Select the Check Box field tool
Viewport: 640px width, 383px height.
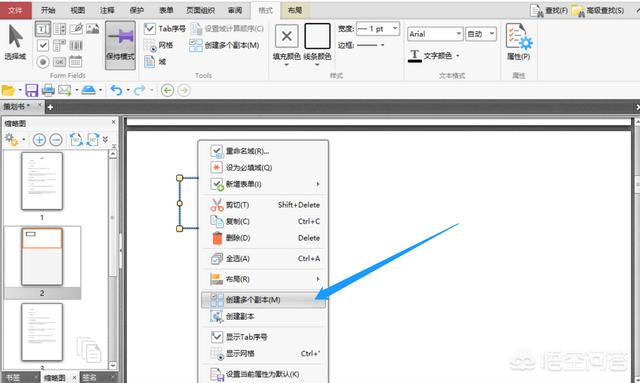coord(43,45)
